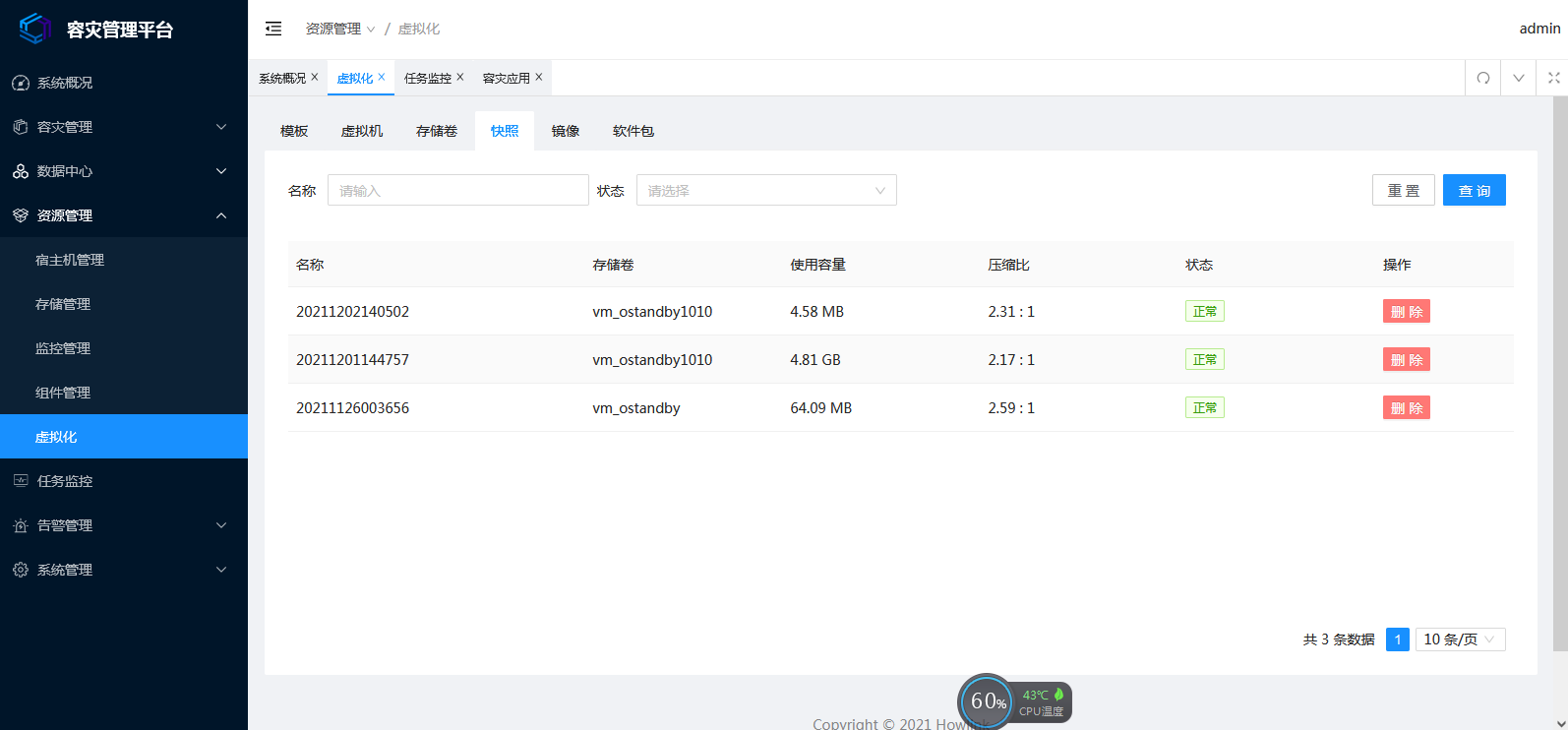The height and width of the screenshot is (730, 1568).
Task: Switch to the 存储卷 tab
Action: tap(437, 131)
